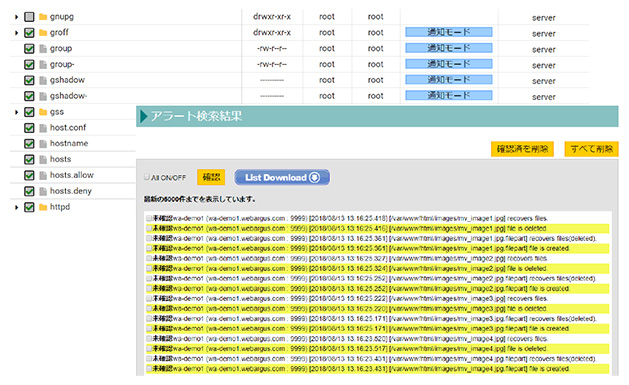The width and height of the screenshot is (629, 385).
Task: Click the 通知モード button for gshadow
Action: [x=448, y=79]
